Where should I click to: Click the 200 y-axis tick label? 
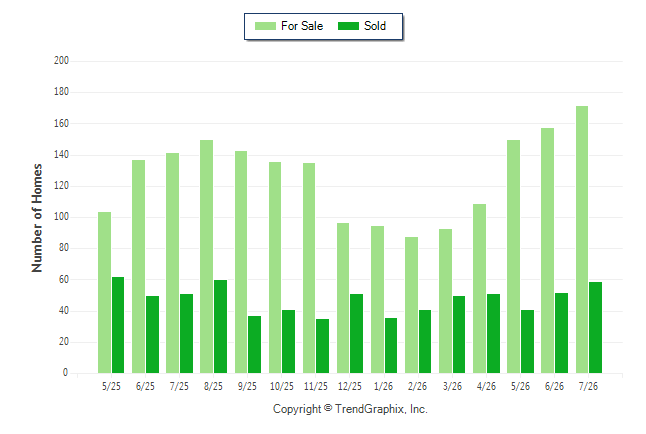pos(61,61)
